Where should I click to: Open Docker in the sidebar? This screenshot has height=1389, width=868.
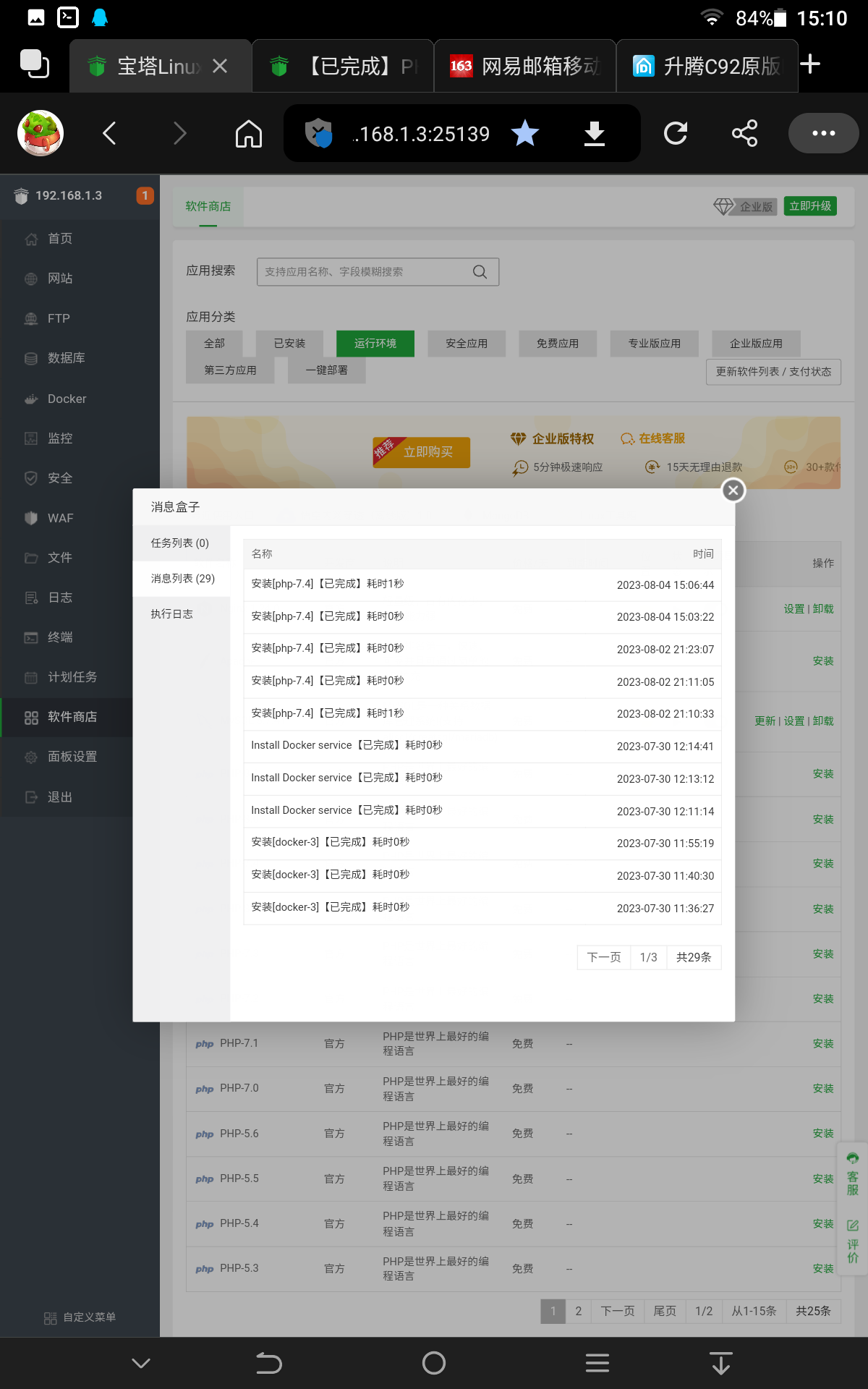tap(67, 399)
